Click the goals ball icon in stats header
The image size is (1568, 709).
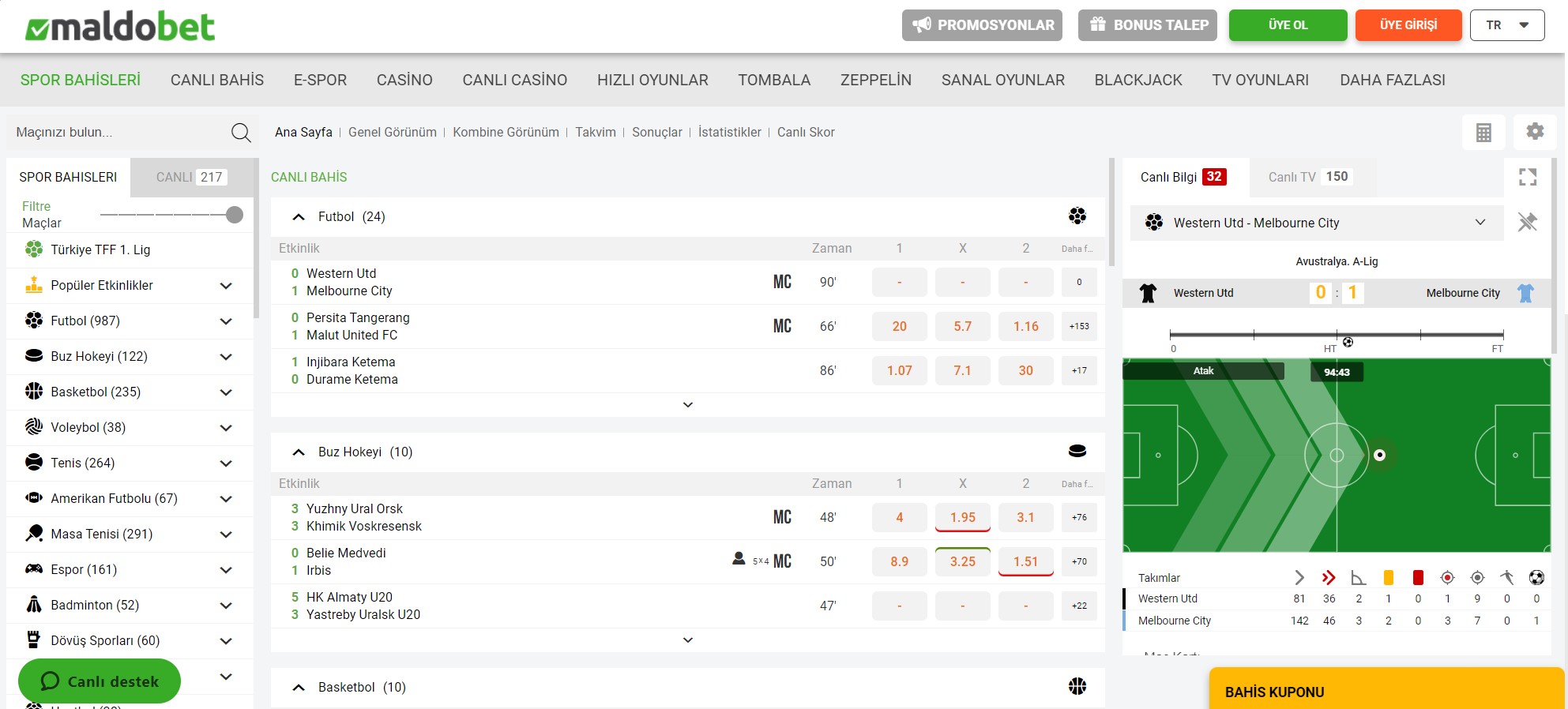[1536, 577]
